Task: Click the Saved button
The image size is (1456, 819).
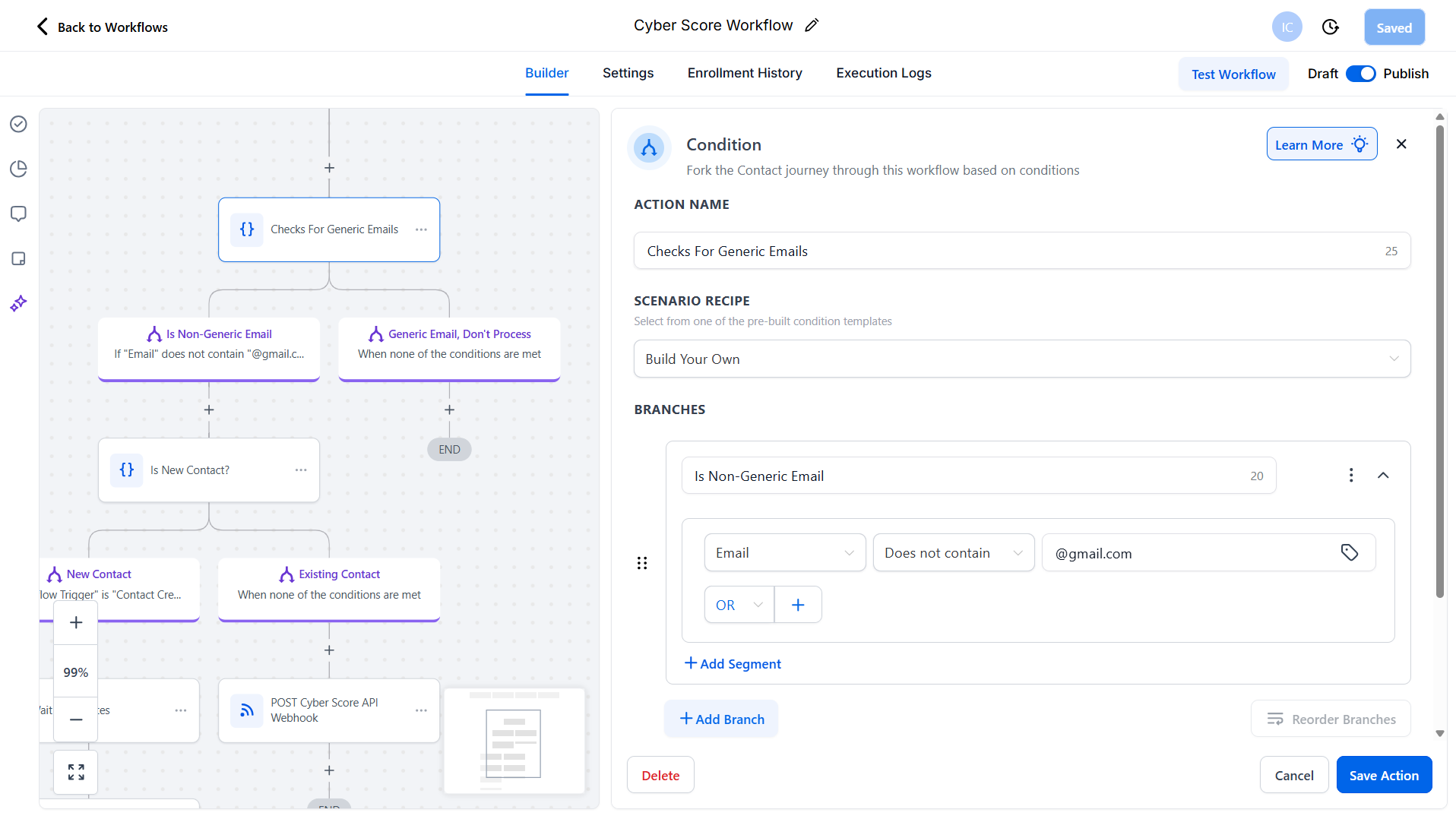Action: coord(1394,27)
